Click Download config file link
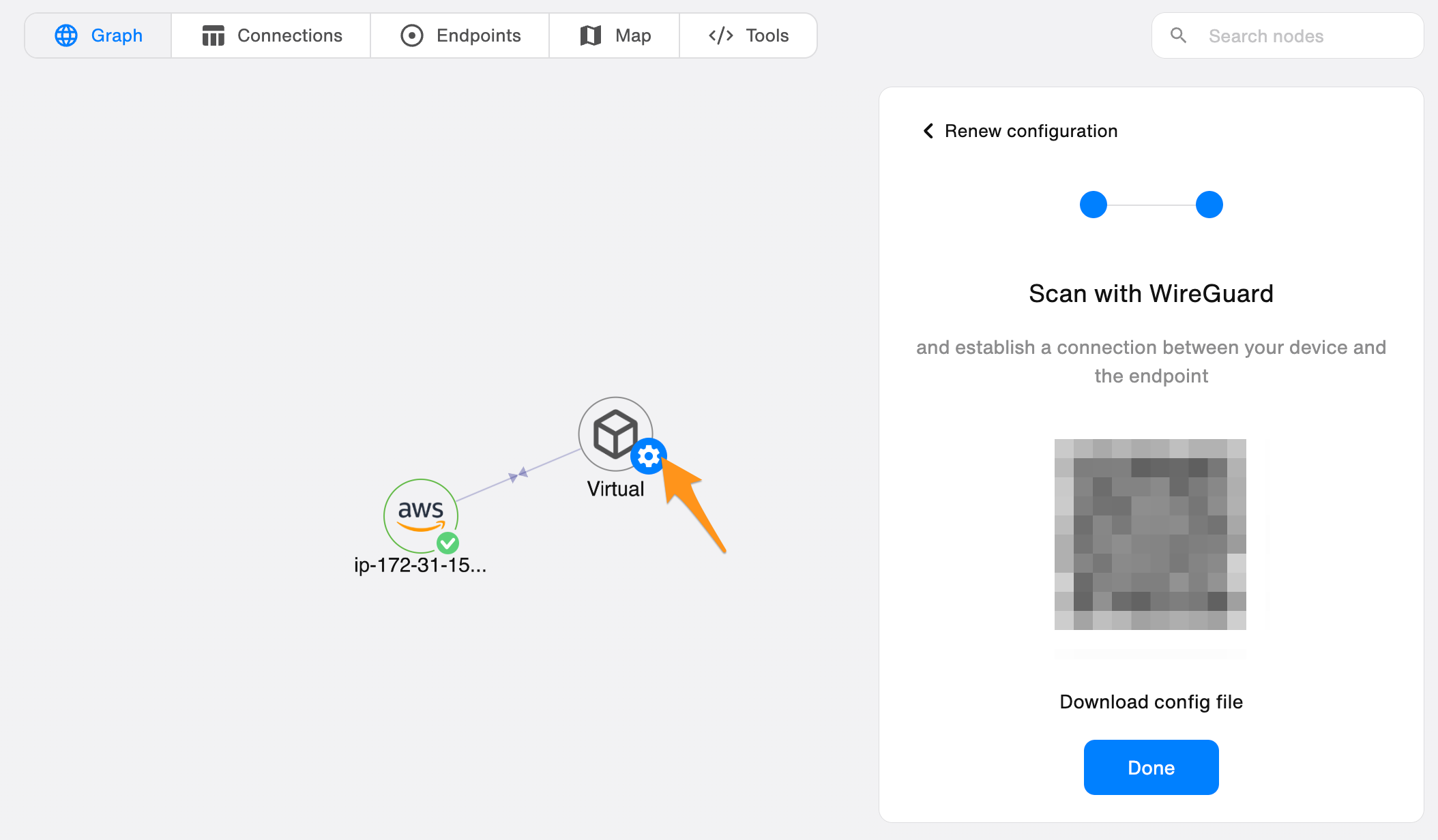The image size is (1438, 840). 1151,702
